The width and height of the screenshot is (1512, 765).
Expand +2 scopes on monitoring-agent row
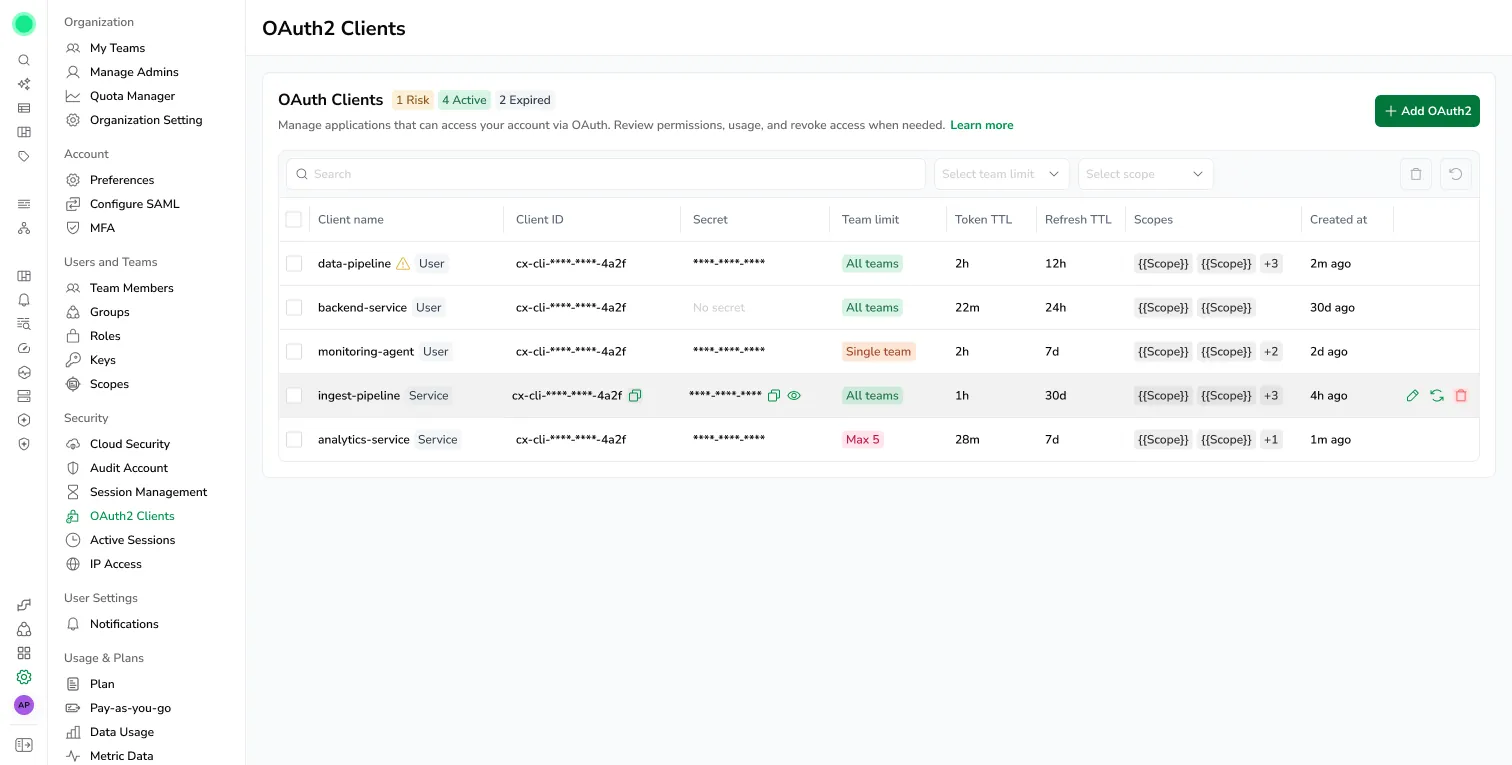[1271, 352]
